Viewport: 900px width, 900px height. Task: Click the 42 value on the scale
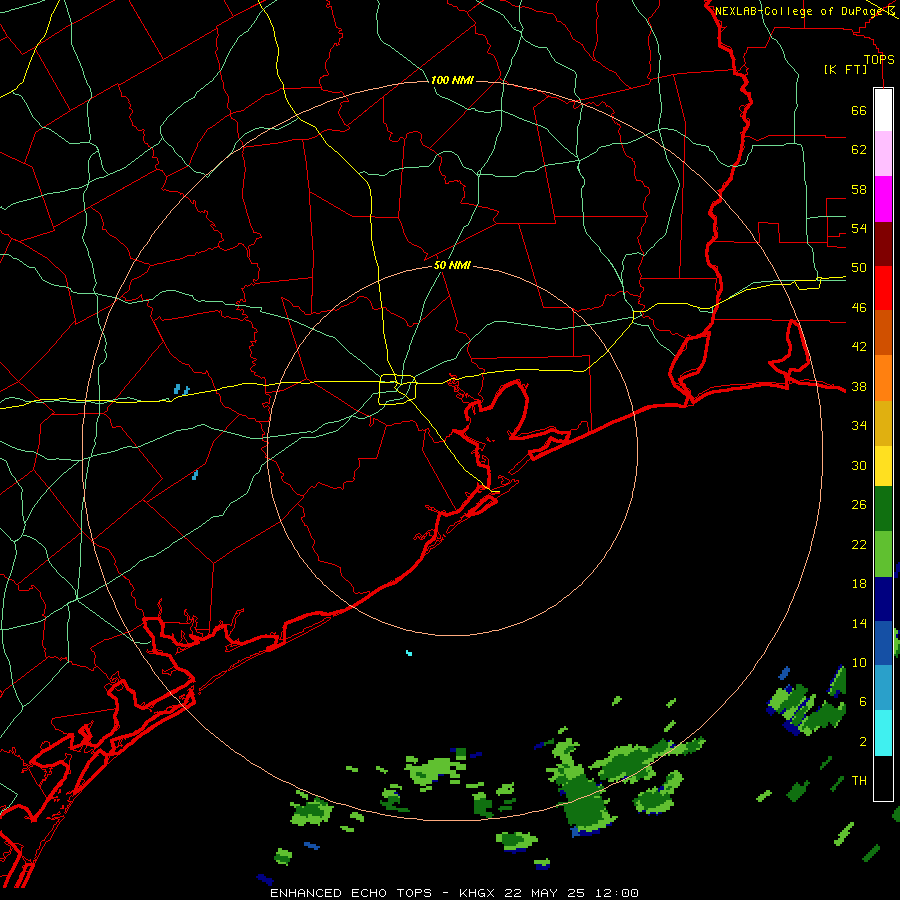(x=859, y=347)
